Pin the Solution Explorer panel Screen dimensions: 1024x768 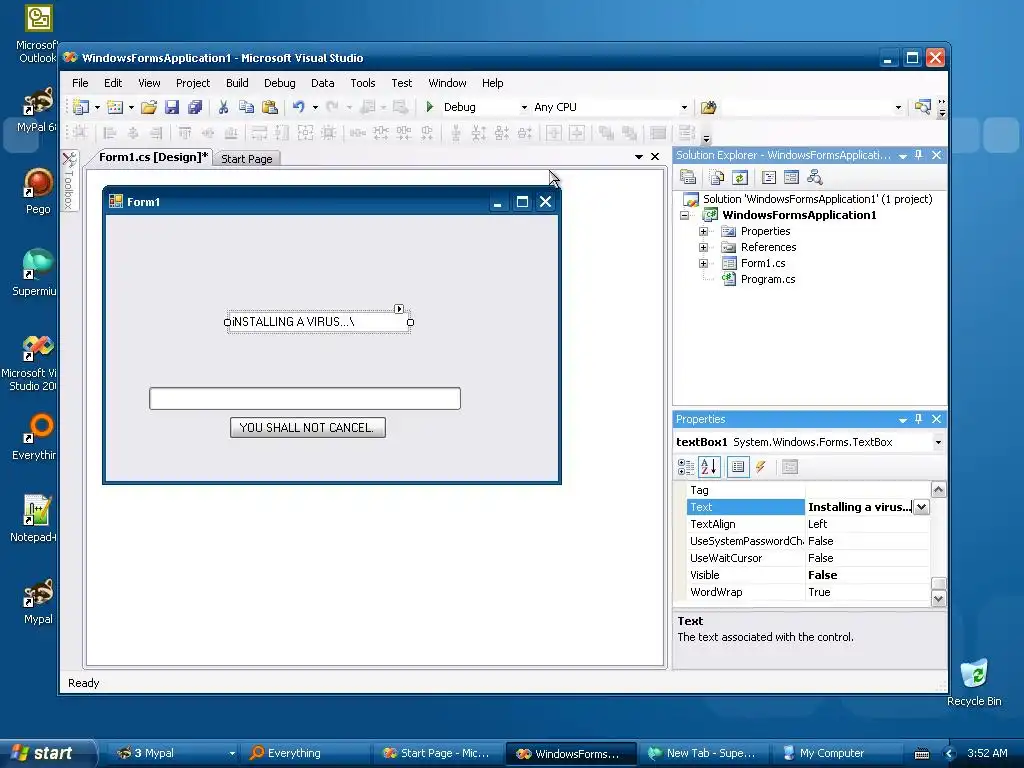point(919,155)
